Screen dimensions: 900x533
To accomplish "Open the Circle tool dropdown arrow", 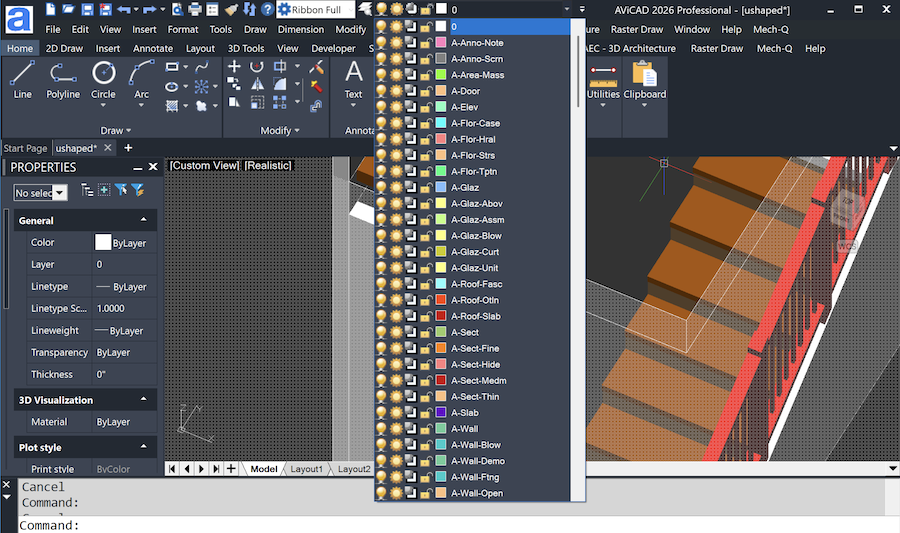I will [103, 106].
